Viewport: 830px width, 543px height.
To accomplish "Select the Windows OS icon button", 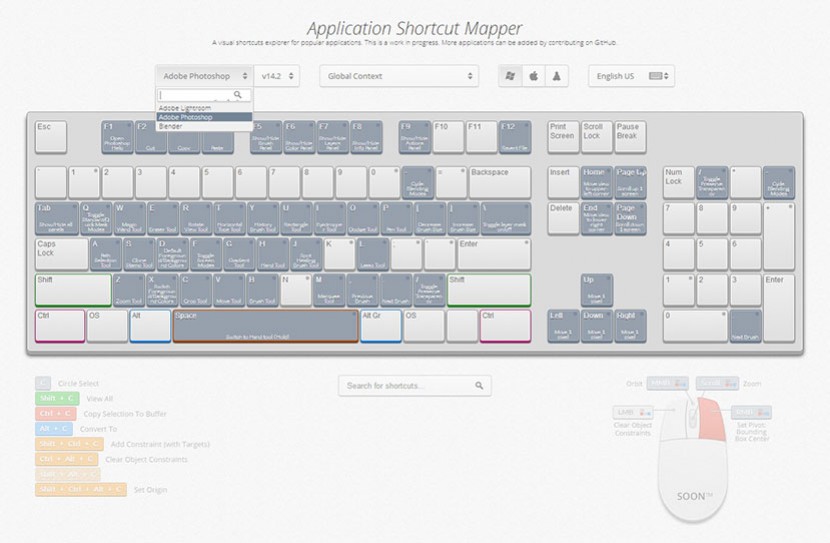I will [x=510, y=76].
